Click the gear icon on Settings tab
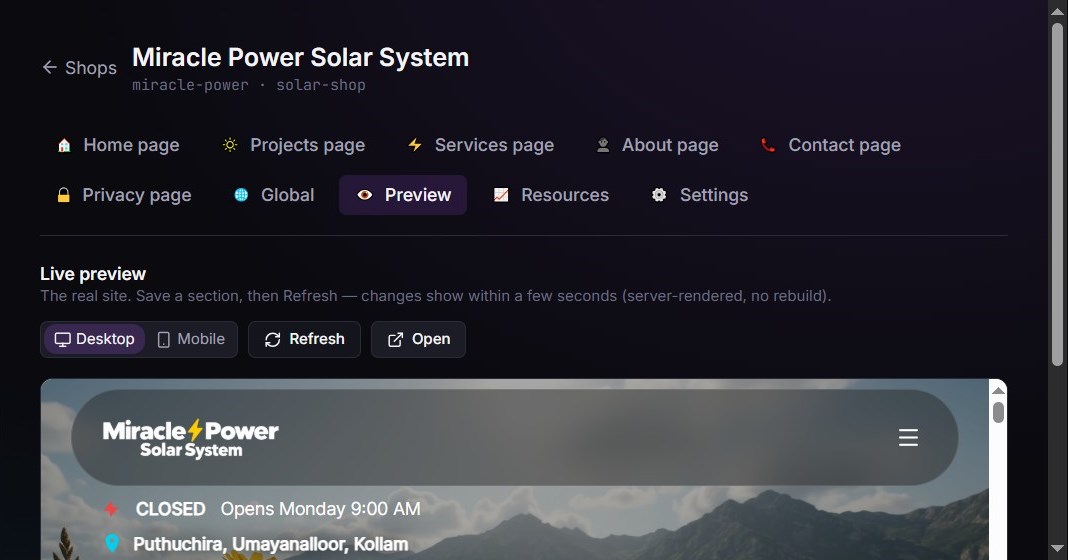The height and width of the screenshot is (560, 1068). click(659, 195)
